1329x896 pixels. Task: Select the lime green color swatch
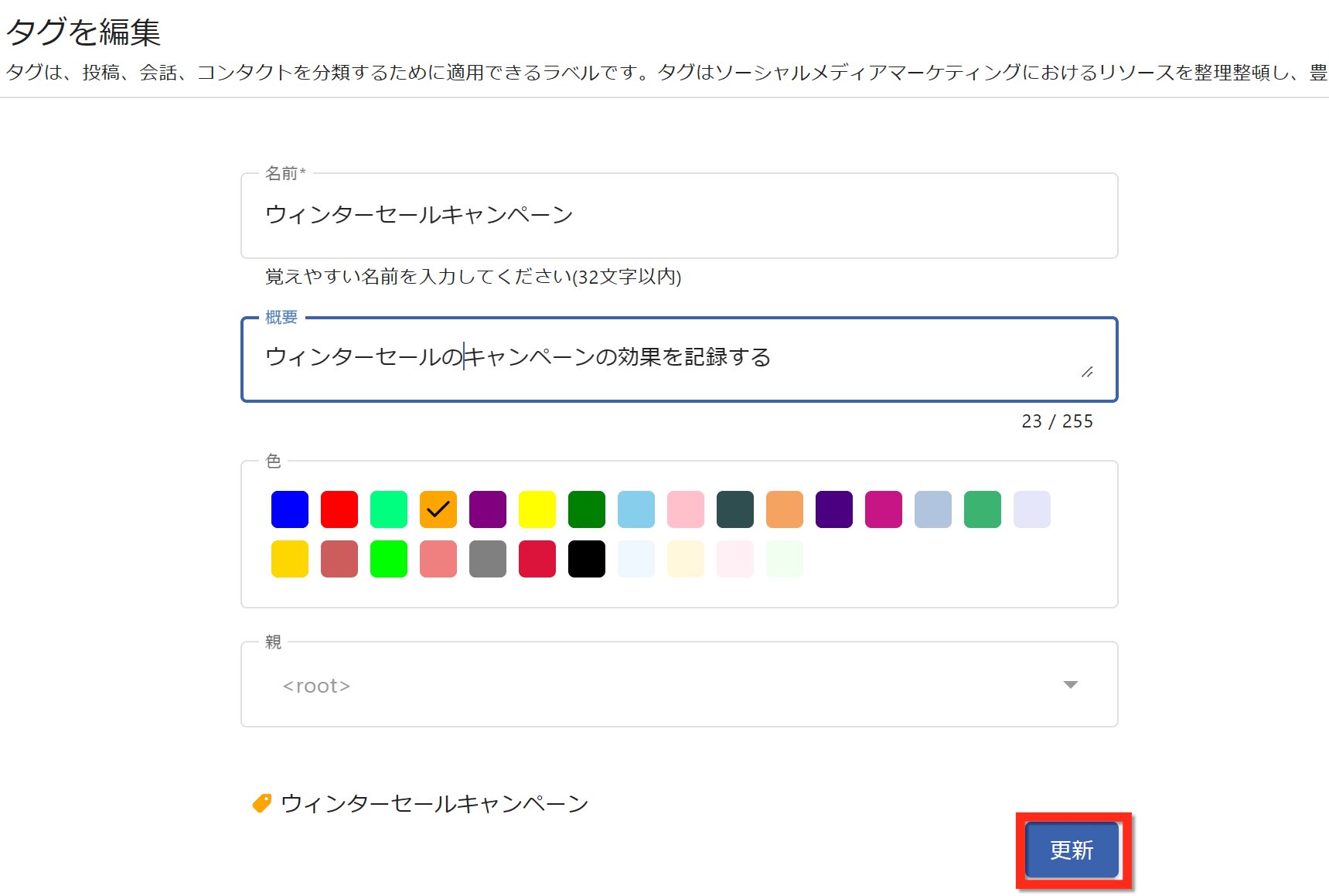(x=389, y=559)
